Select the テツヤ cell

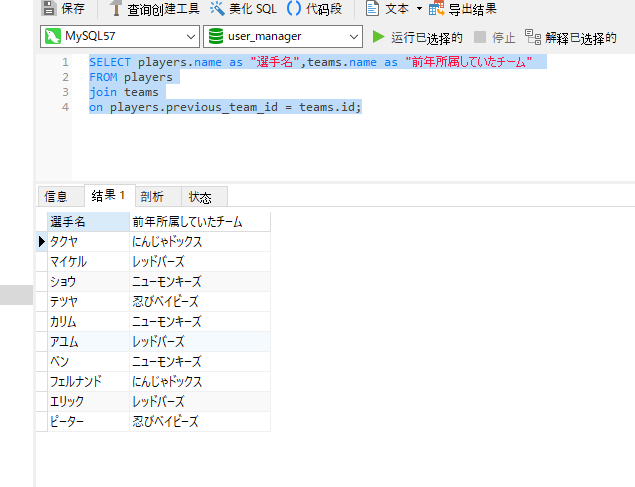88,302
